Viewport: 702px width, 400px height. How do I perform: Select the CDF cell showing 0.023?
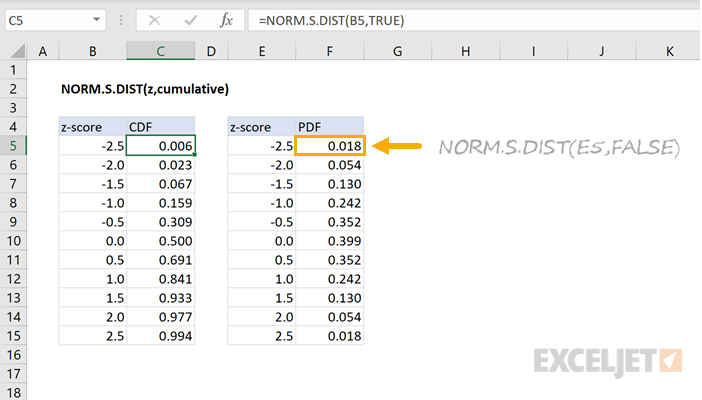click(x=161, y=165)
